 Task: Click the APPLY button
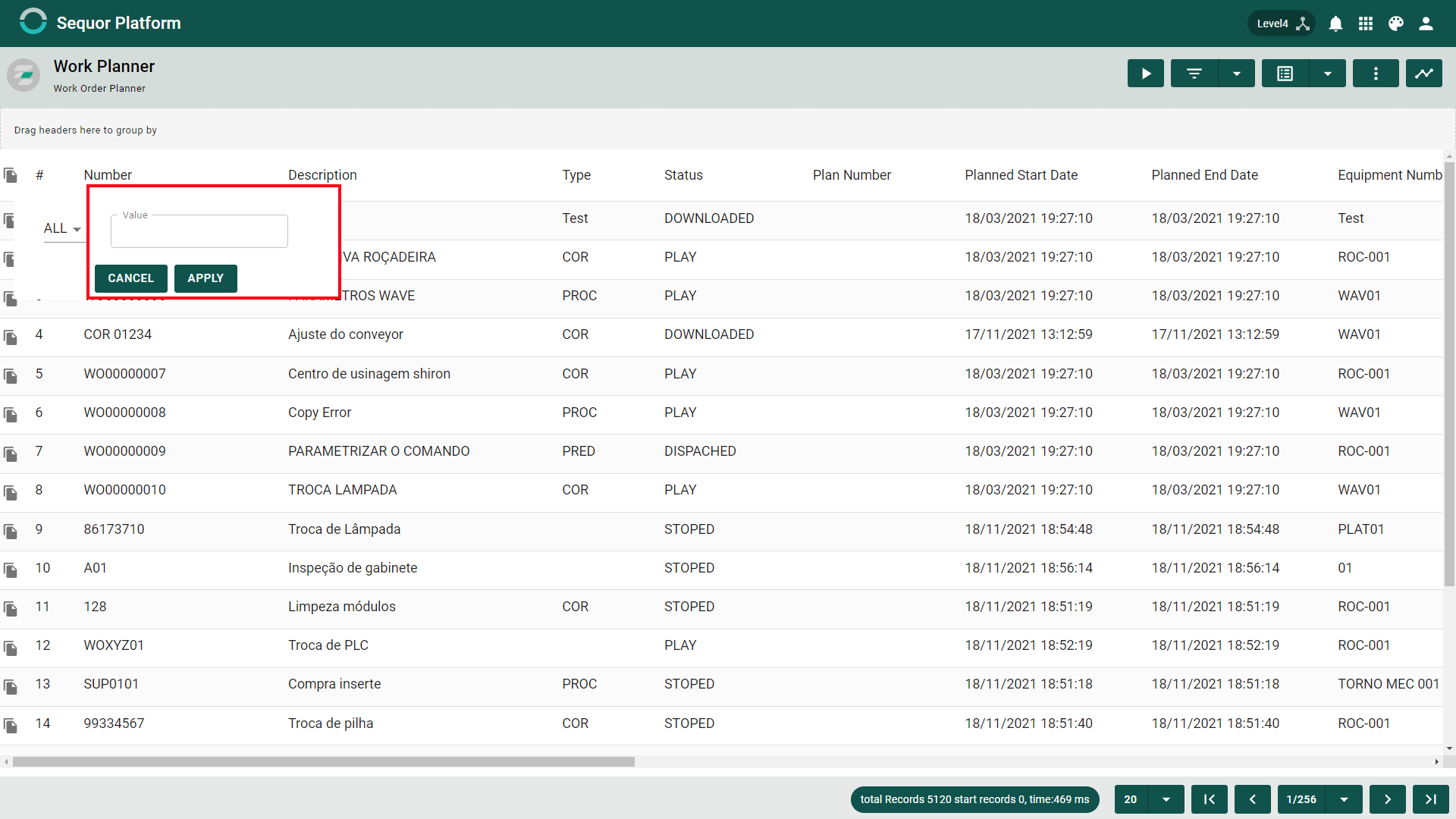click(x=206, y=278)
